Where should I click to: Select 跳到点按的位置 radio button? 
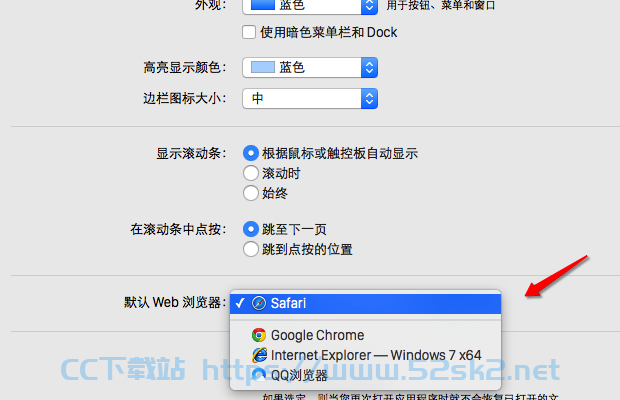tap(251, 249)
